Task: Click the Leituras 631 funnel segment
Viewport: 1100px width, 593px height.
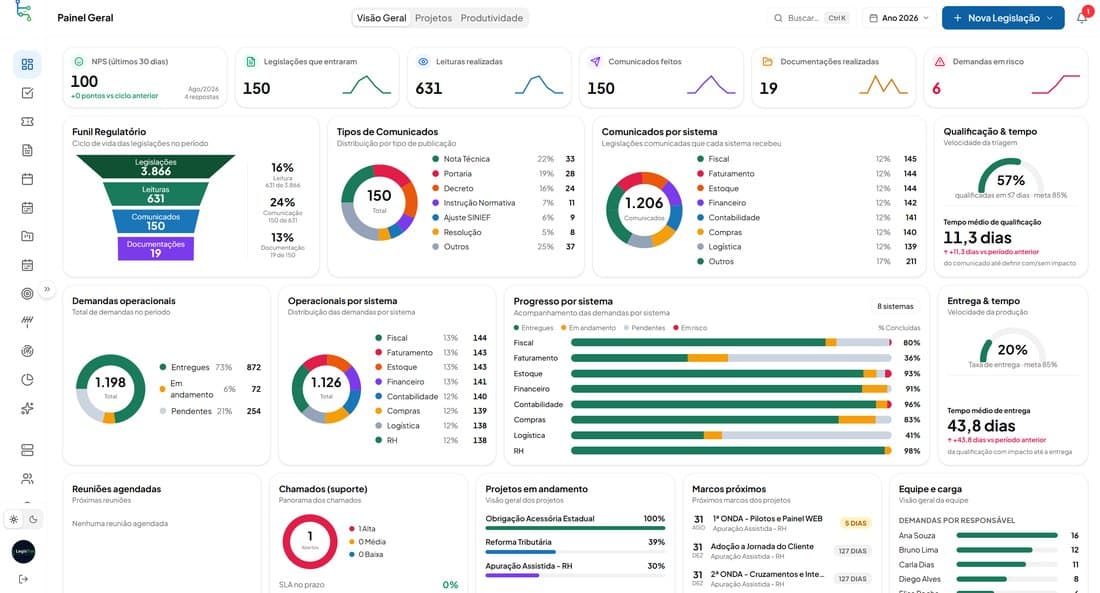Action: (156, 194)
